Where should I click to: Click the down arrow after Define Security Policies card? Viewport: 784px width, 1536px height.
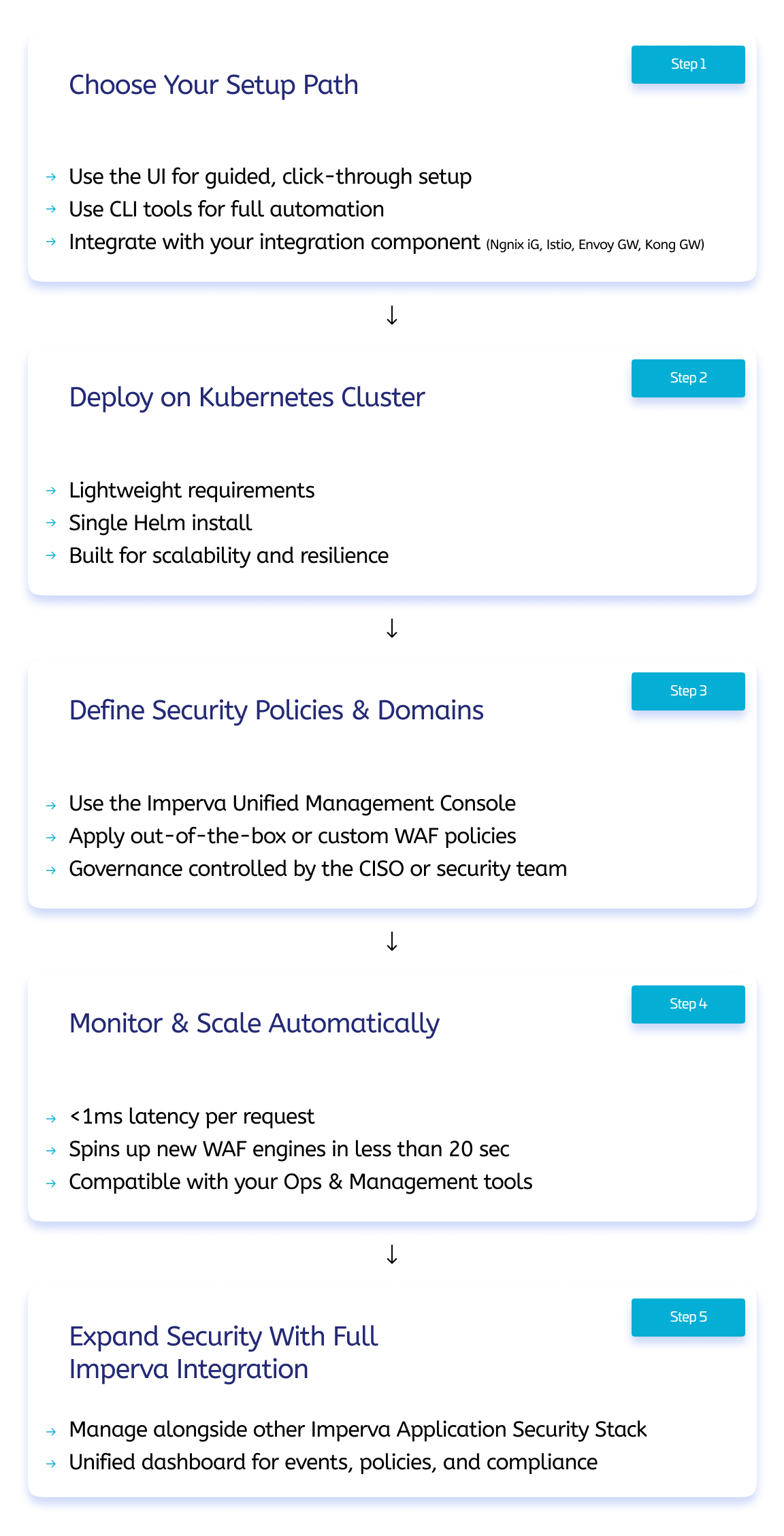pos(392,941)
